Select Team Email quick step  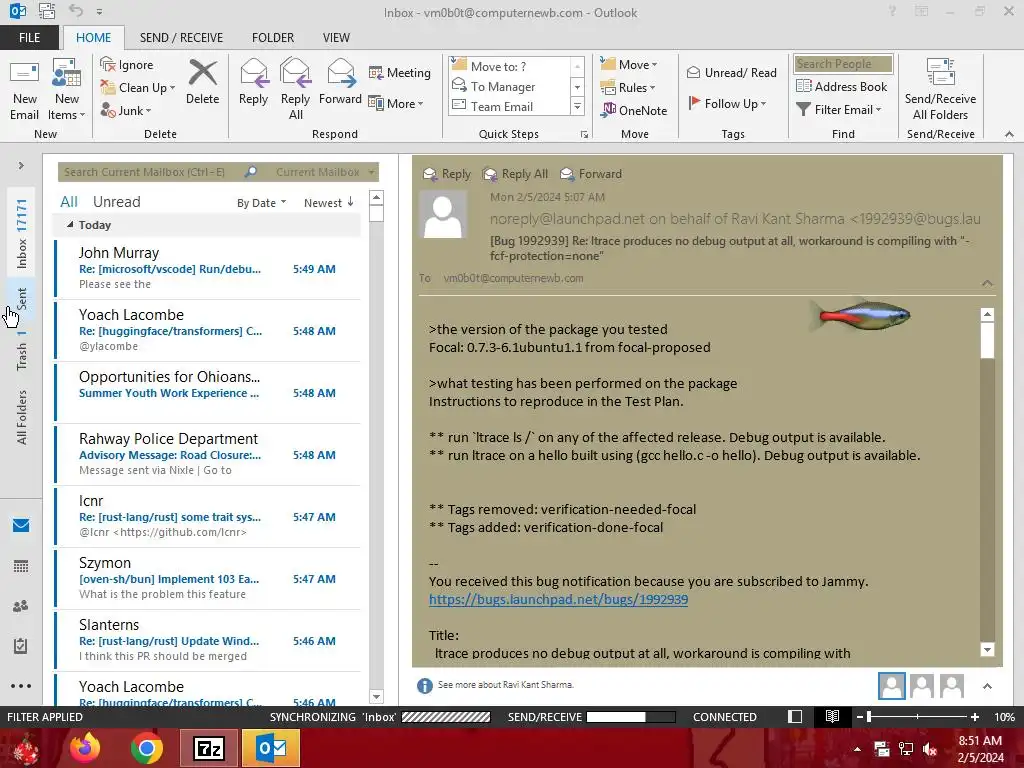pos(510,106)
